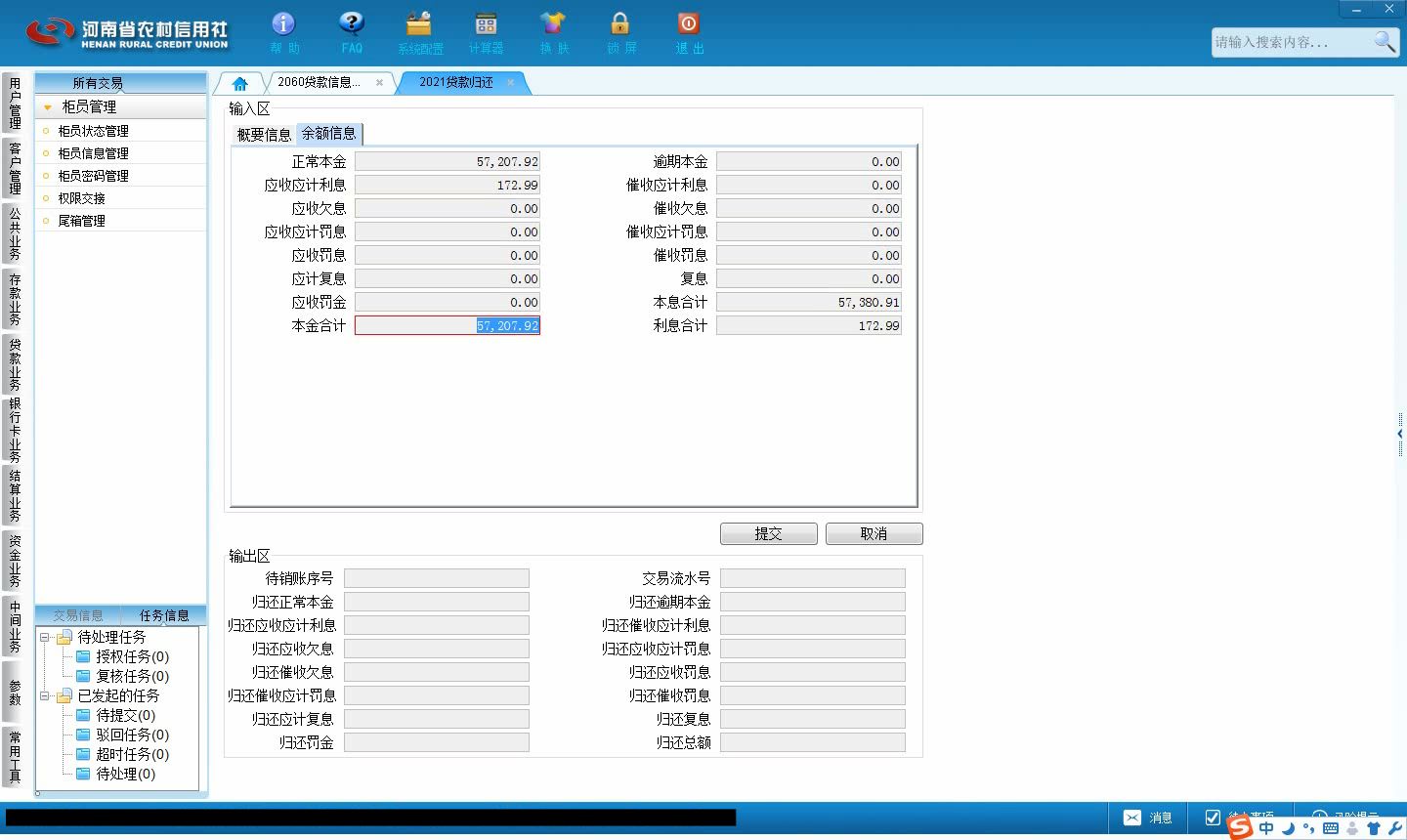Go to the home tab icon
Screen dimensions: 1407x840
coord(240,83)
